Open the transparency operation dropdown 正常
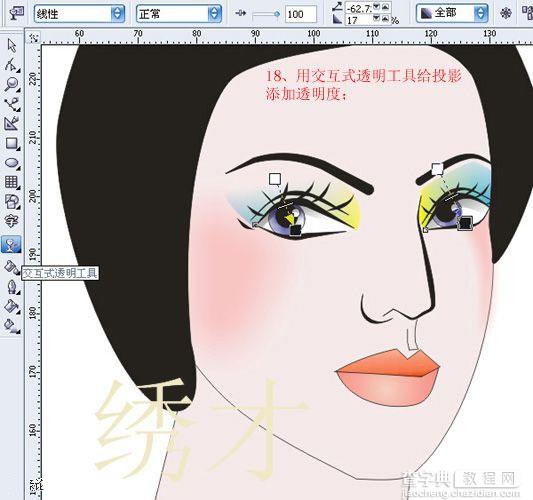Image resolution: width=533 pixels, height=500 pixels. click(x=179, y=14)
